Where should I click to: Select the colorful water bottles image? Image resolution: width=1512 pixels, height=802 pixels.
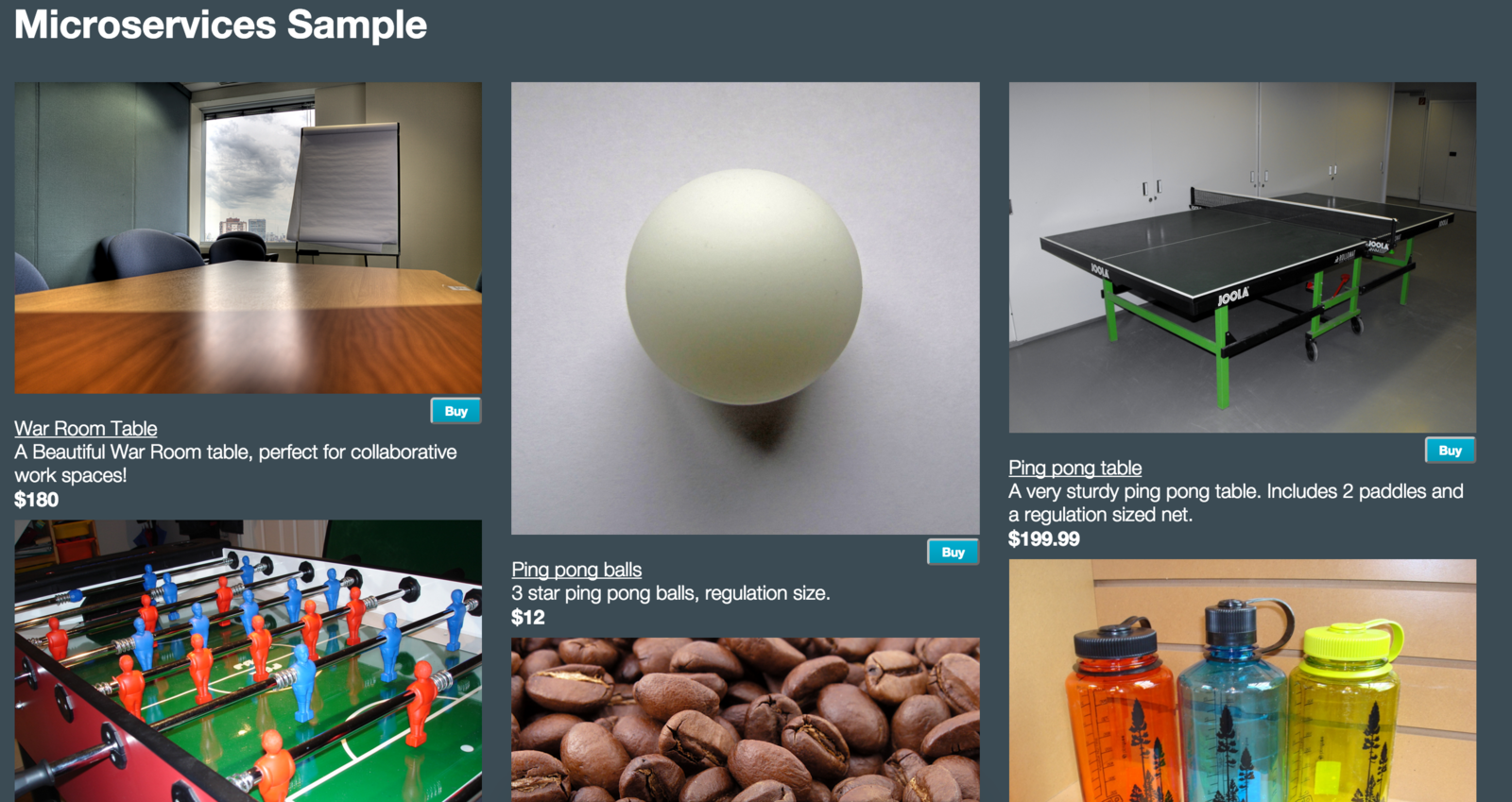pyautogui.click(x=1243, y=680)
